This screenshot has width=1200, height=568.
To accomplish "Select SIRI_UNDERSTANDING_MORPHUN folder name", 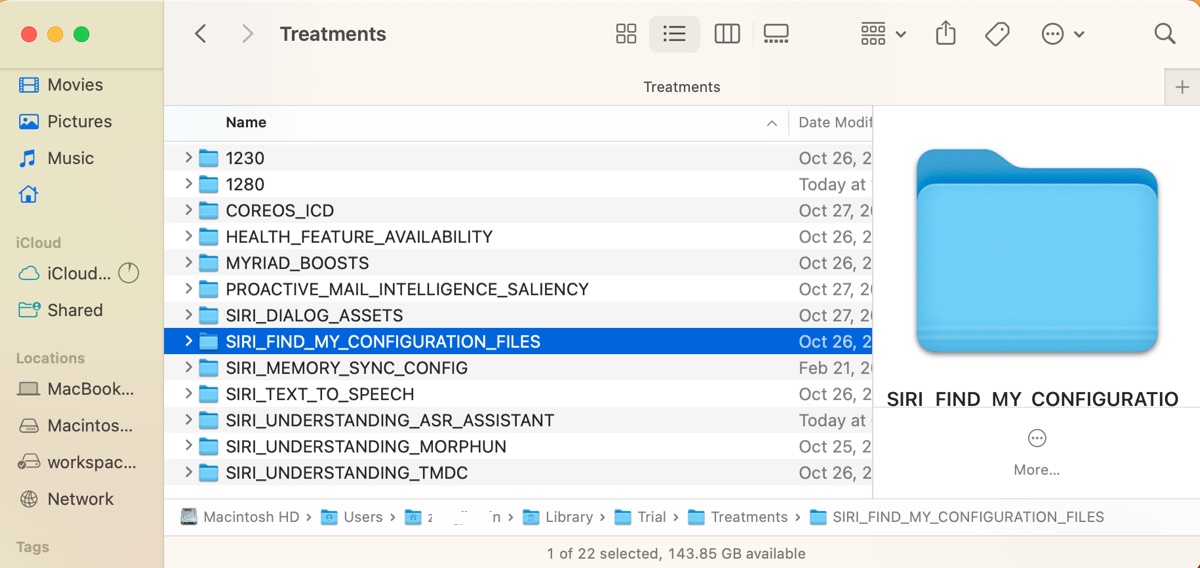I will pos(366,446).
